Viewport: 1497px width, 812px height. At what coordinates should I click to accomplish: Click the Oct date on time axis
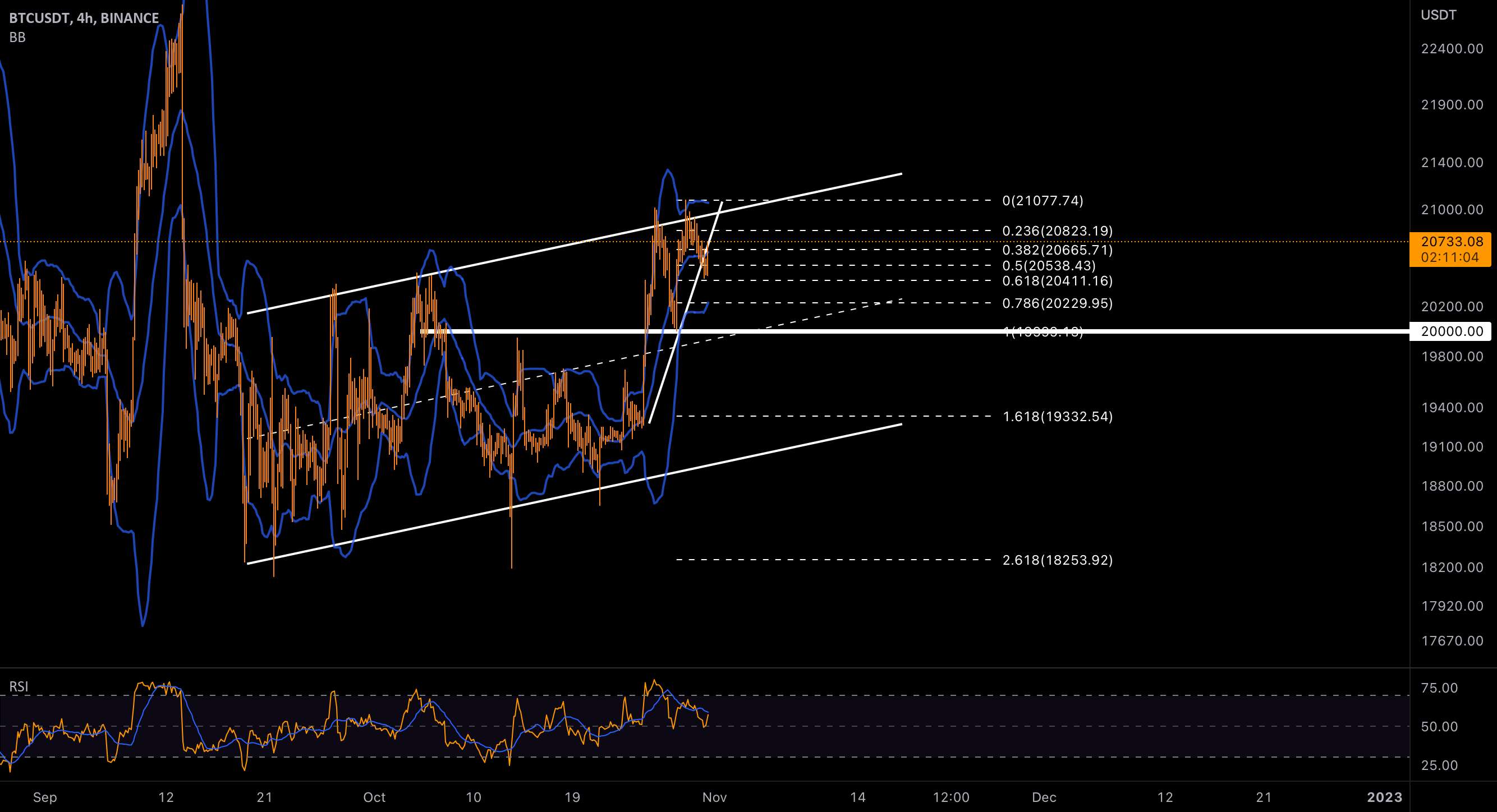click(x=374, y=797)
